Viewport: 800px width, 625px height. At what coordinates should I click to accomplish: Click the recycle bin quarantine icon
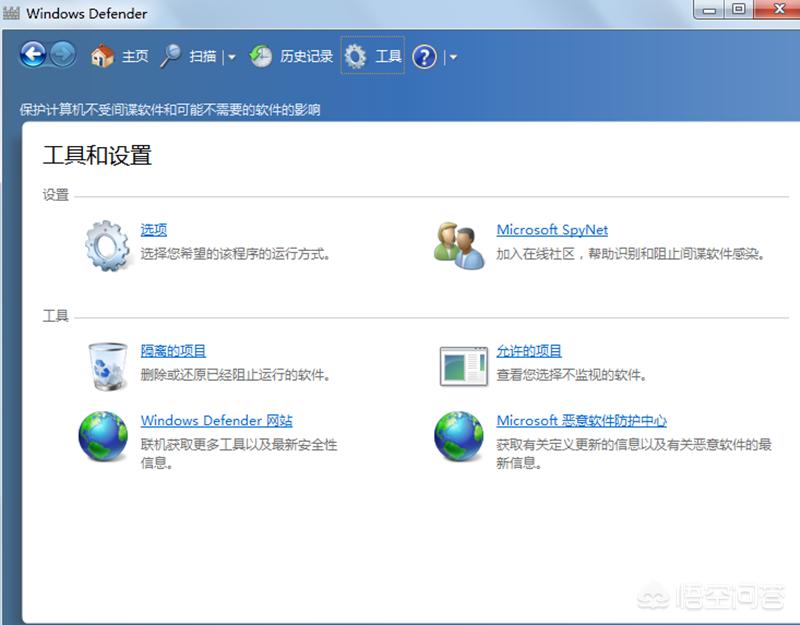107,365
